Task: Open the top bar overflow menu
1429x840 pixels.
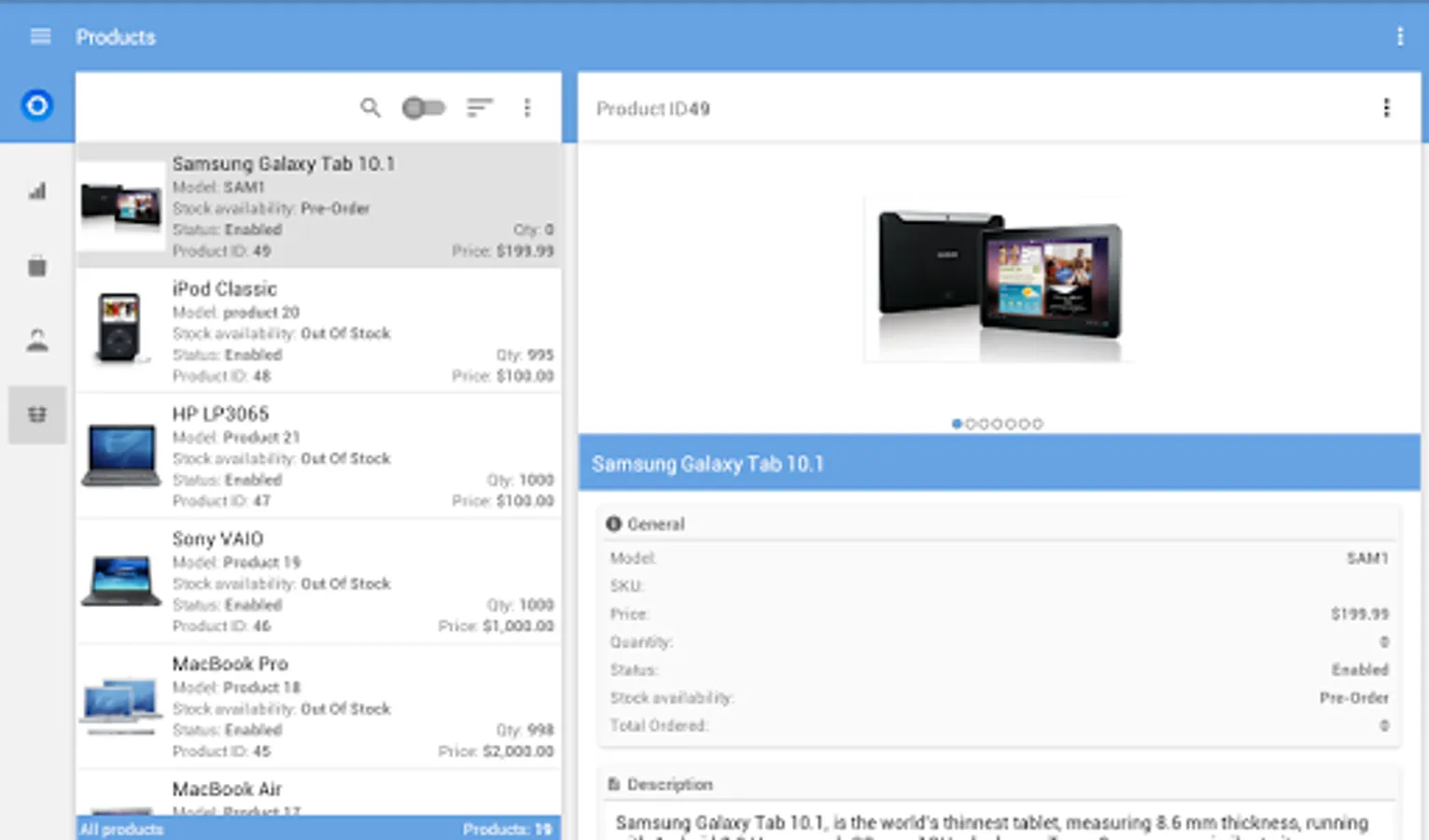Action: 1399,36
